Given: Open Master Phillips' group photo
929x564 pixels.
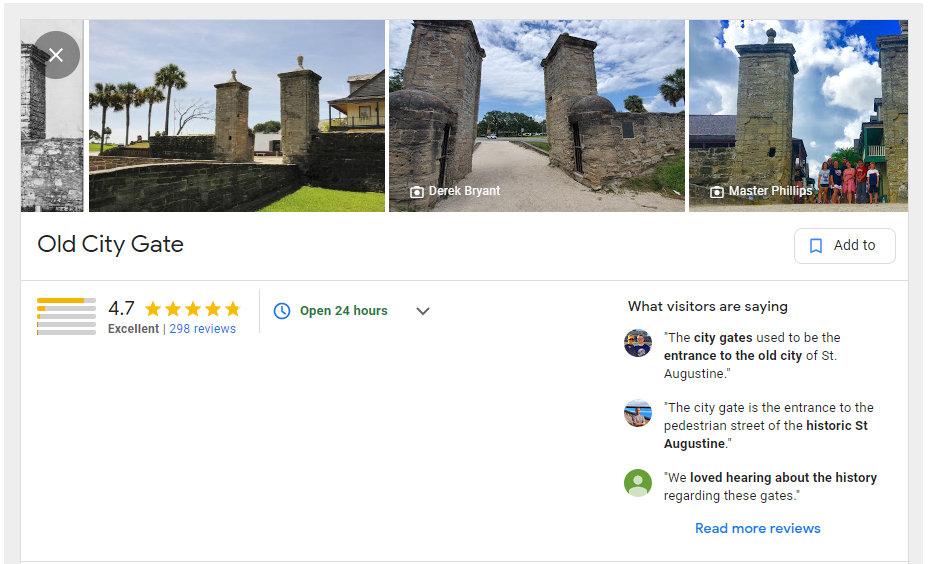Looking at the screenshot, I should click(x=799, y=116).
